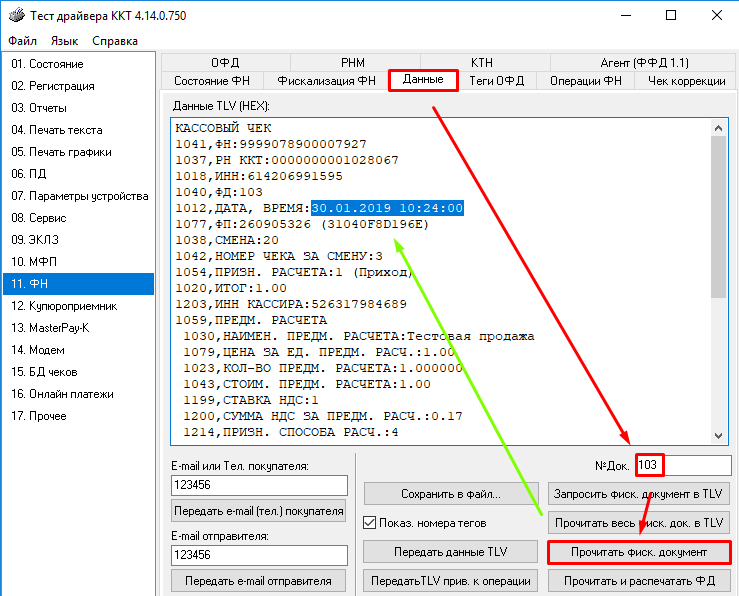Click 'Запросить фиск. документ в TLV' button
739x596 pixels.
(639, 494)
